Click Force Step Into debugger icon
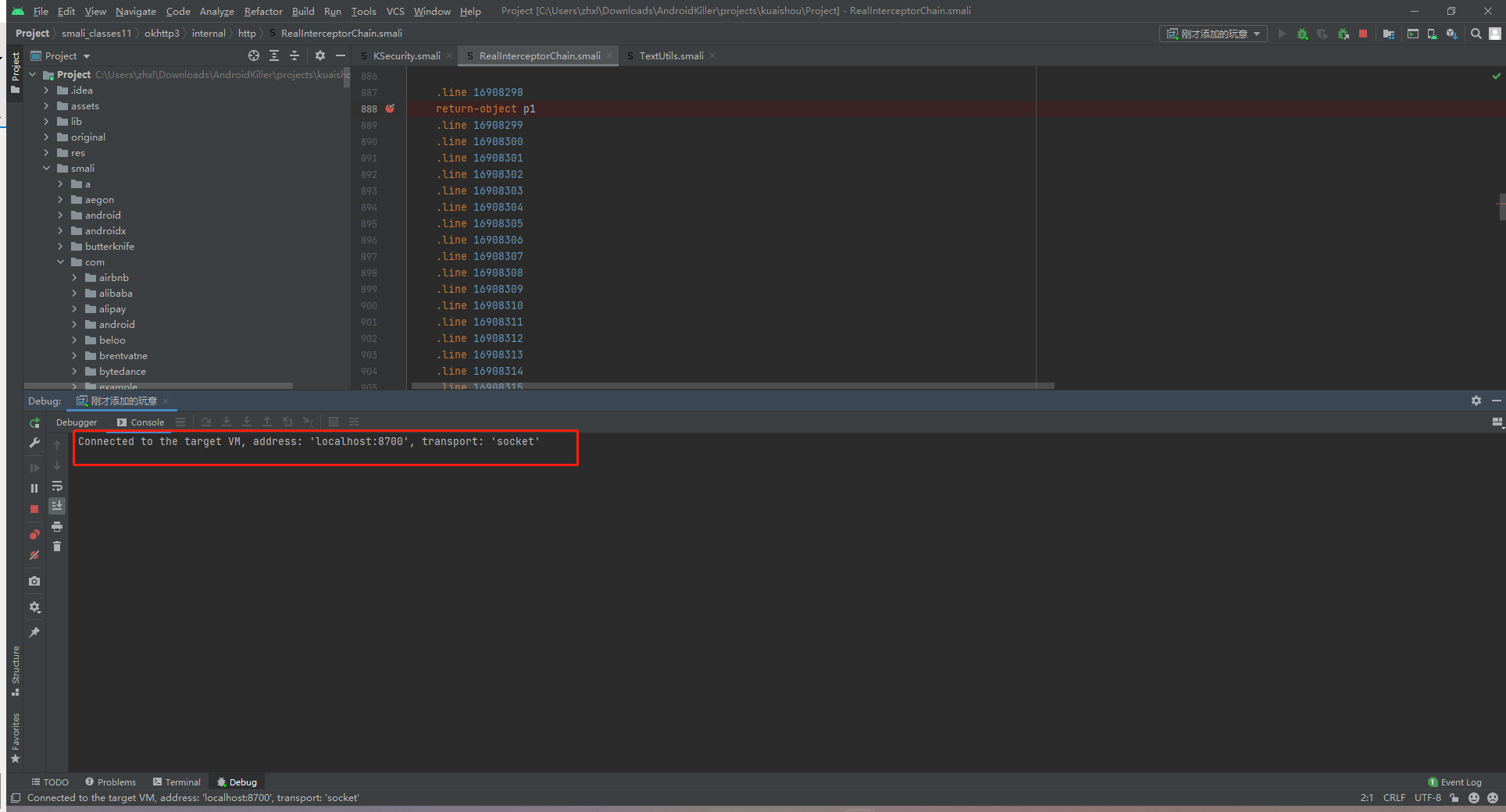 tap(247, 422)
